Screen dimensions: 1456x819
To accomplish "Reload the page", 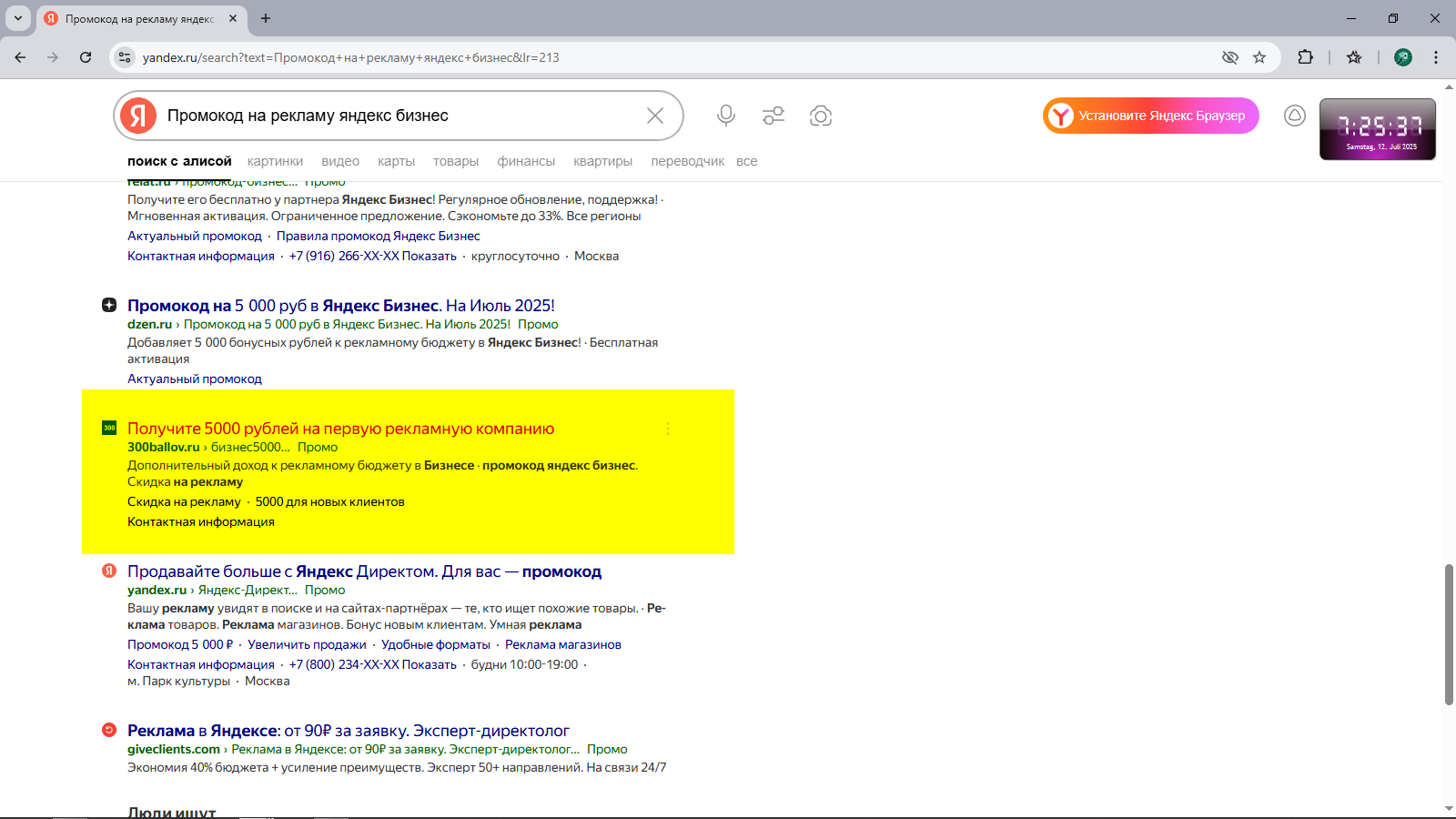I will pos(86,57).
